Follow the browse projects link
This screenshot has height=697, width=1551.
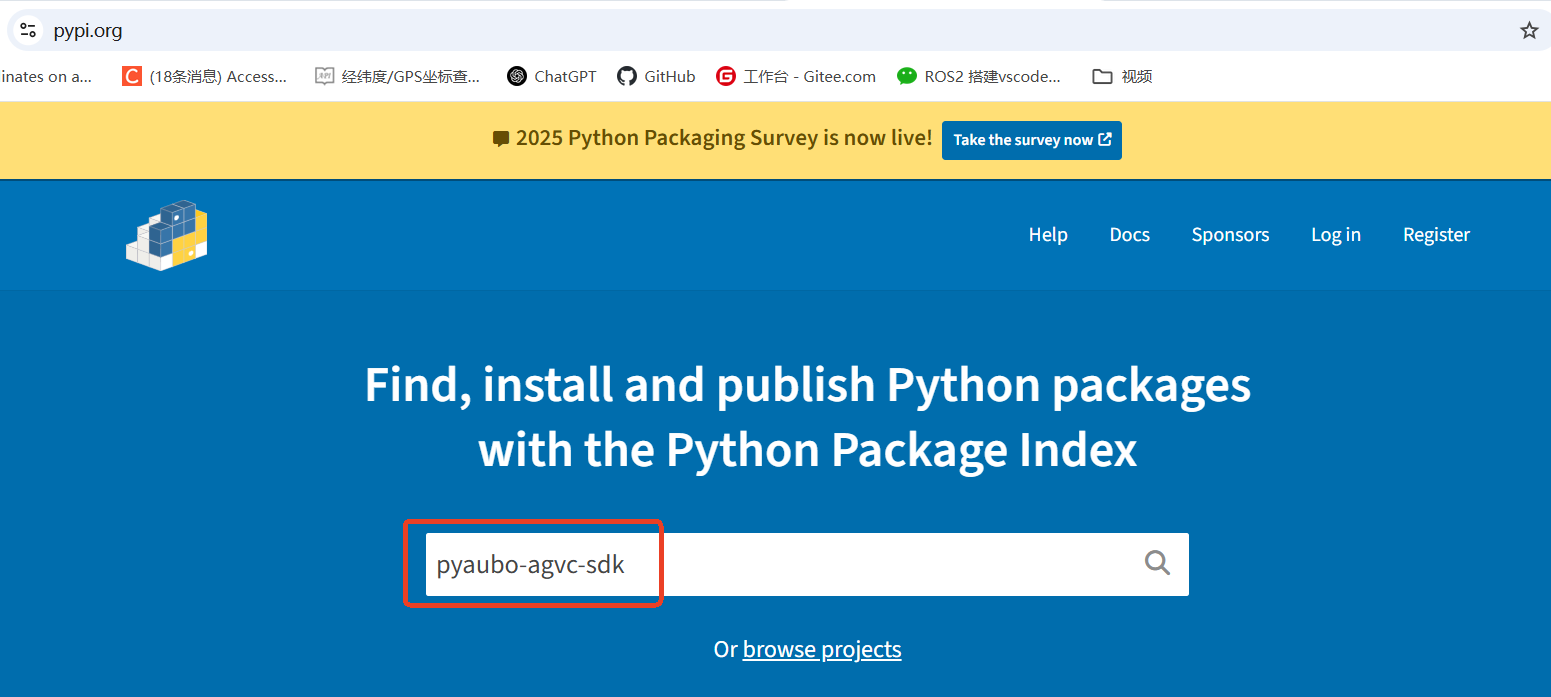point(821,650)
